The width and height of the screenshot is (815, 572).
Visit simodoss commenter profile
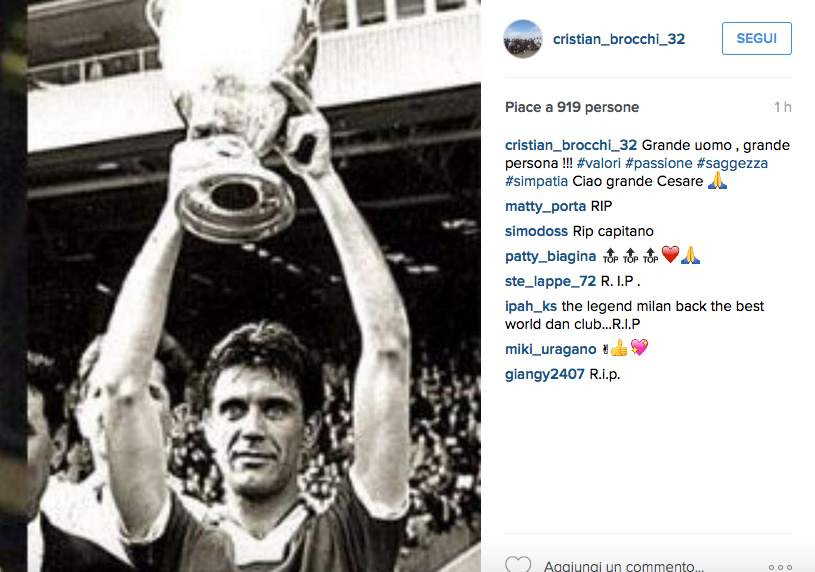click(536, 231)
